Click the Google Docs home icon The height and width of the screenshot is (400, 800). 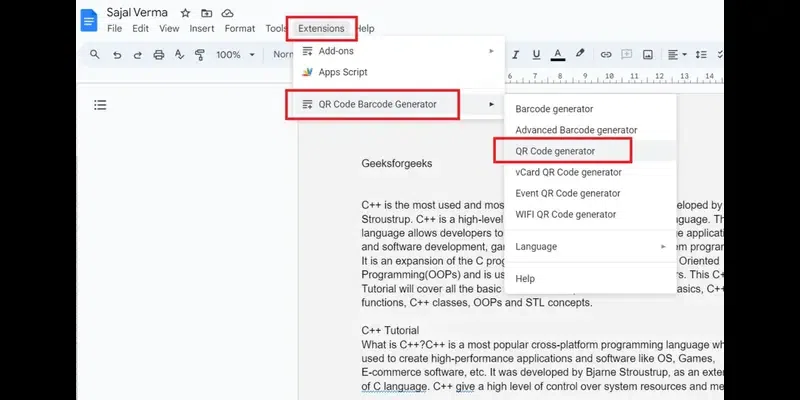click(x=89, y=20)
